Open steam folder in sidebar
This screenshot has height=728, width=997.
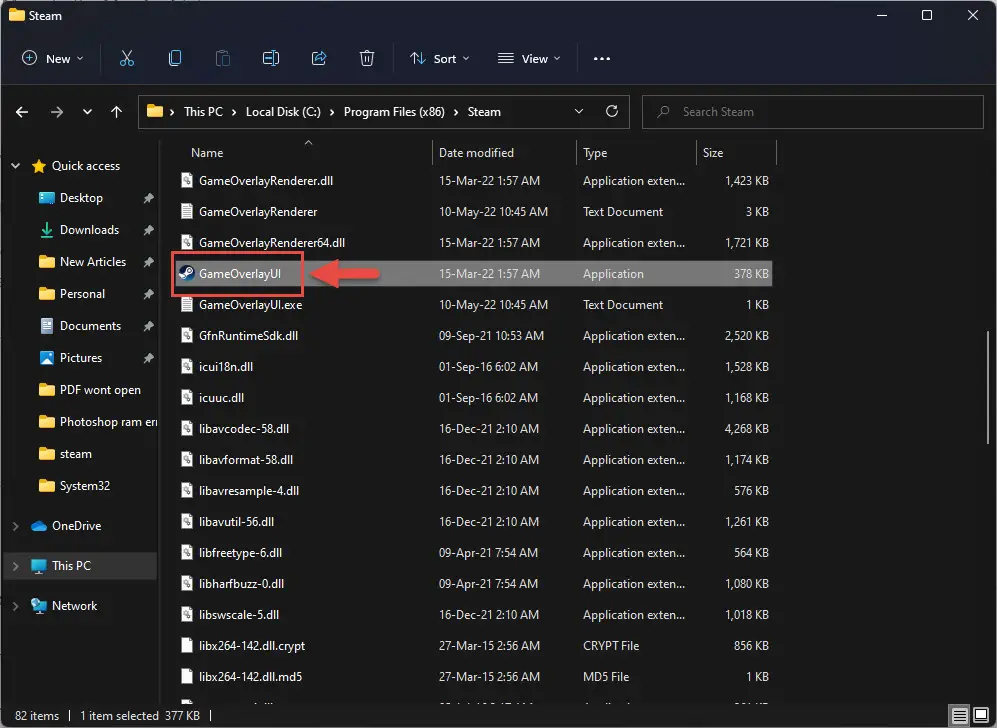[75, 453]
